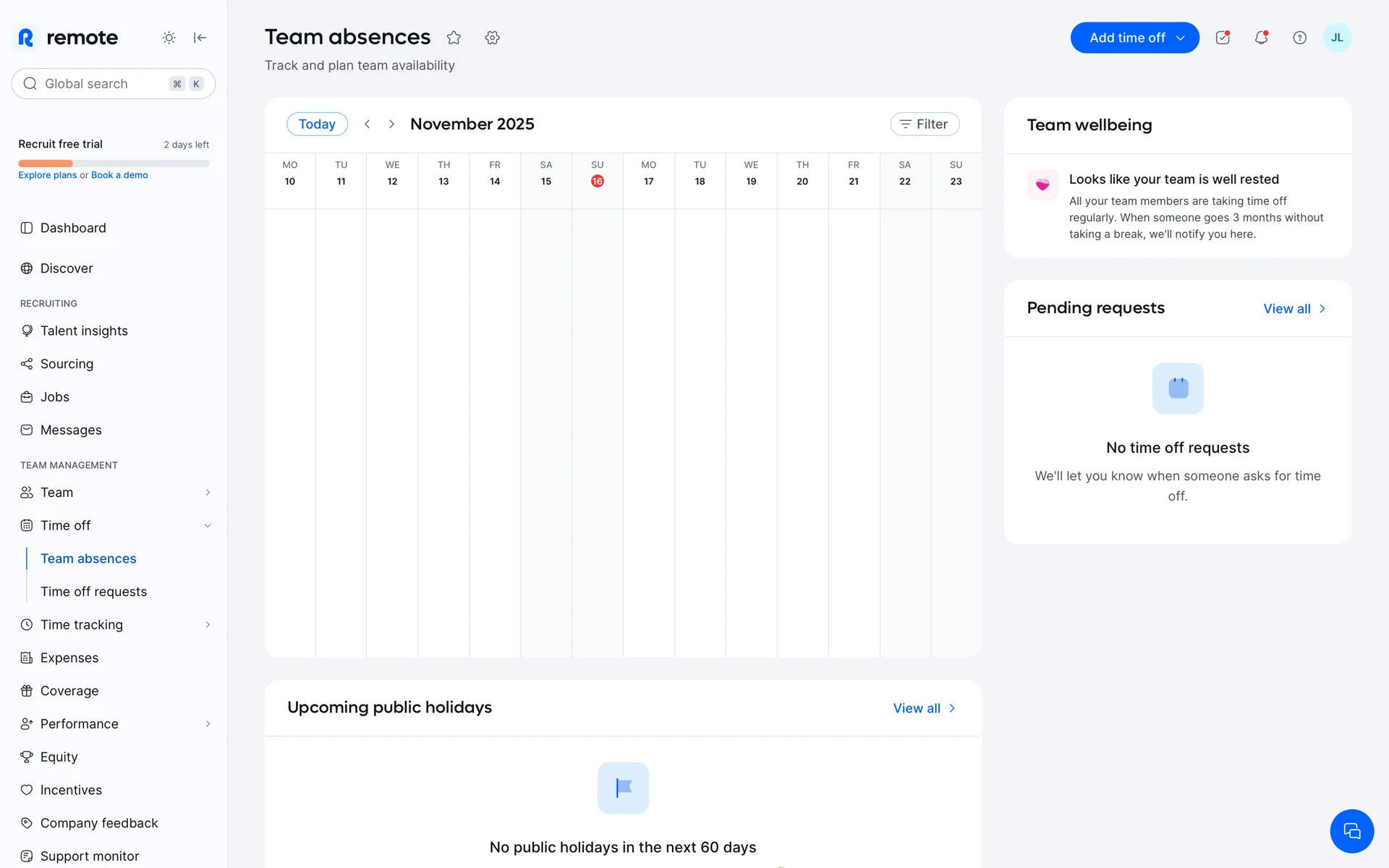Open Team absences settings gear

point(493,38)
